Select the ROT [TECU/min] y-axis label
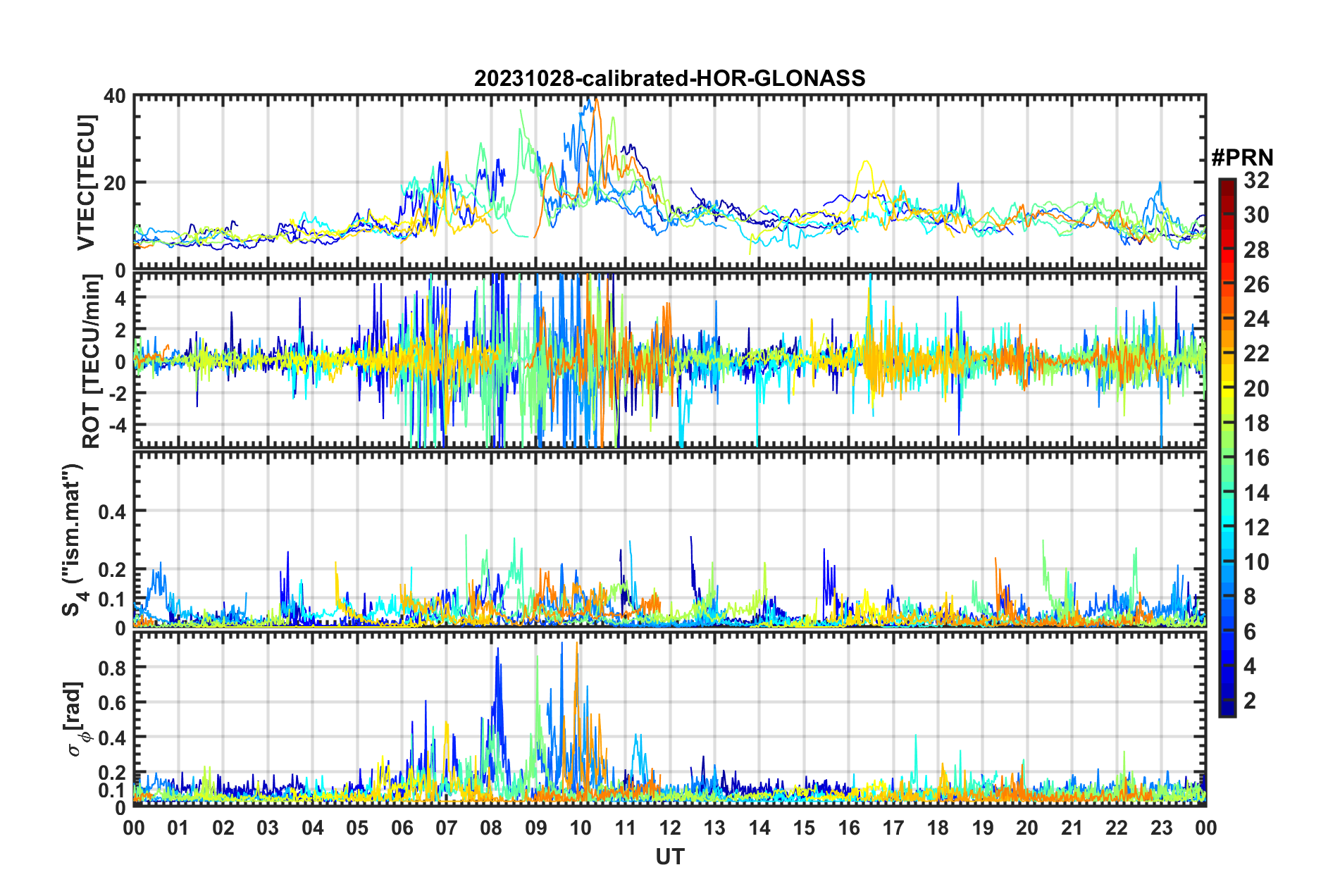Viewport: 1340px width, 896px height. click(x=92, y=361)
